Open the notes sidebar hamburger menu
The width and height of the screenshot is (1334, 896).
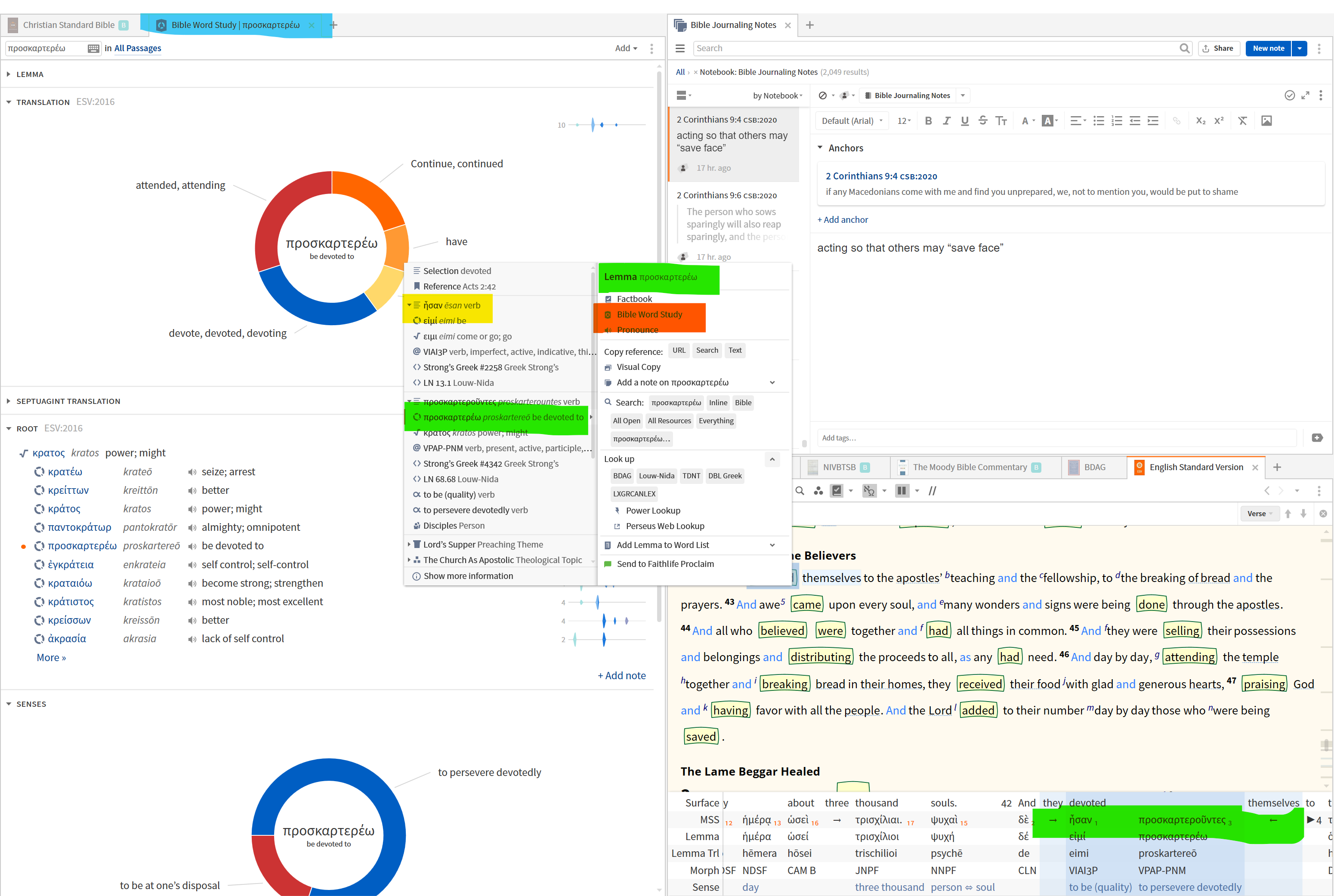[x=680, y=49]
